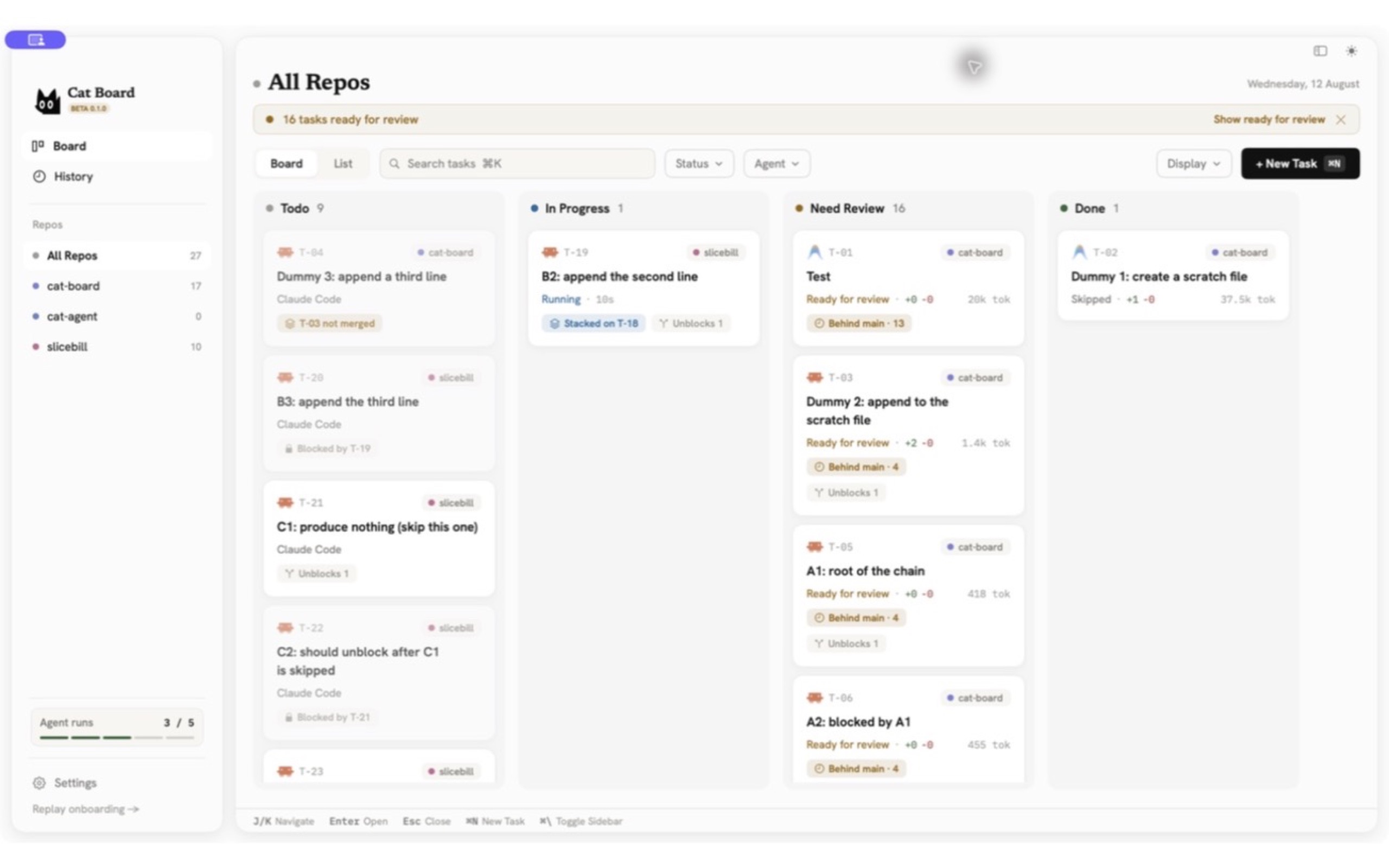Switch theme with the sun icon

tap(1351, 51)
